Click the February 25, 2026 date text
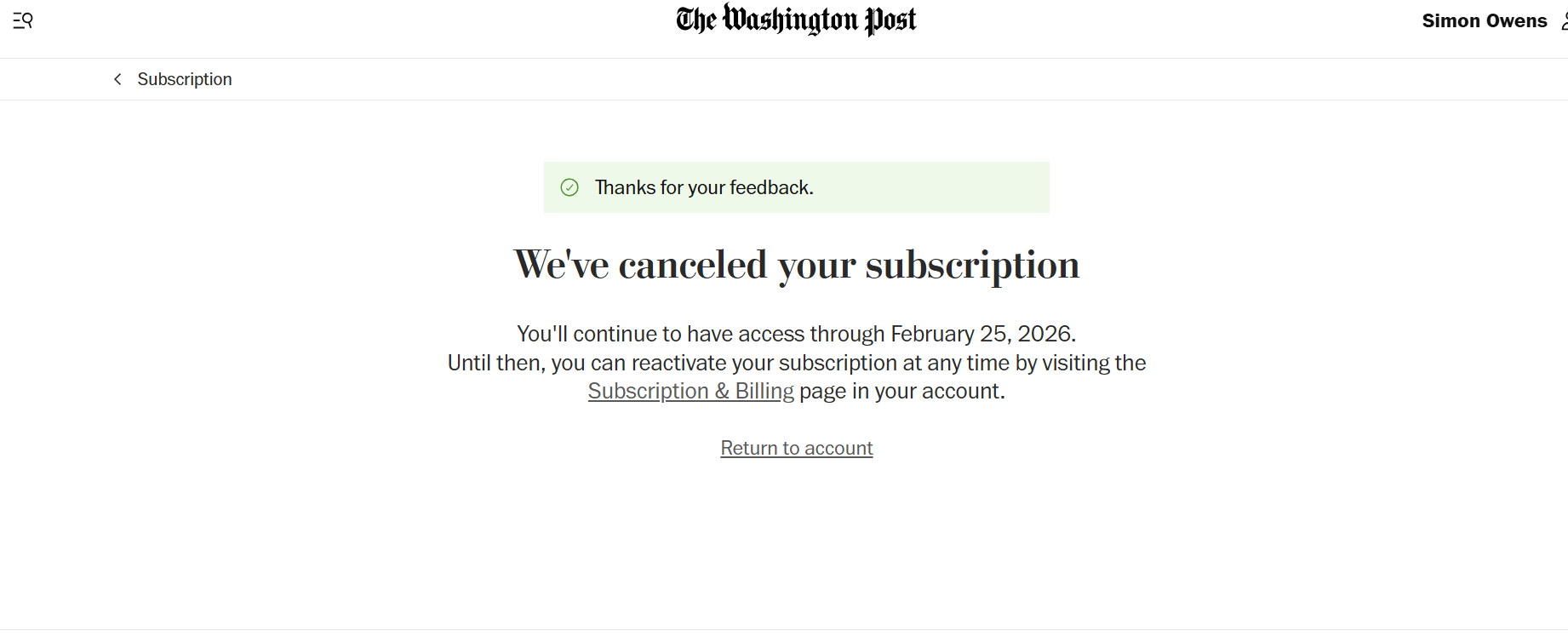The width and height of the screenshot is (1568, 642). point(981,334)
